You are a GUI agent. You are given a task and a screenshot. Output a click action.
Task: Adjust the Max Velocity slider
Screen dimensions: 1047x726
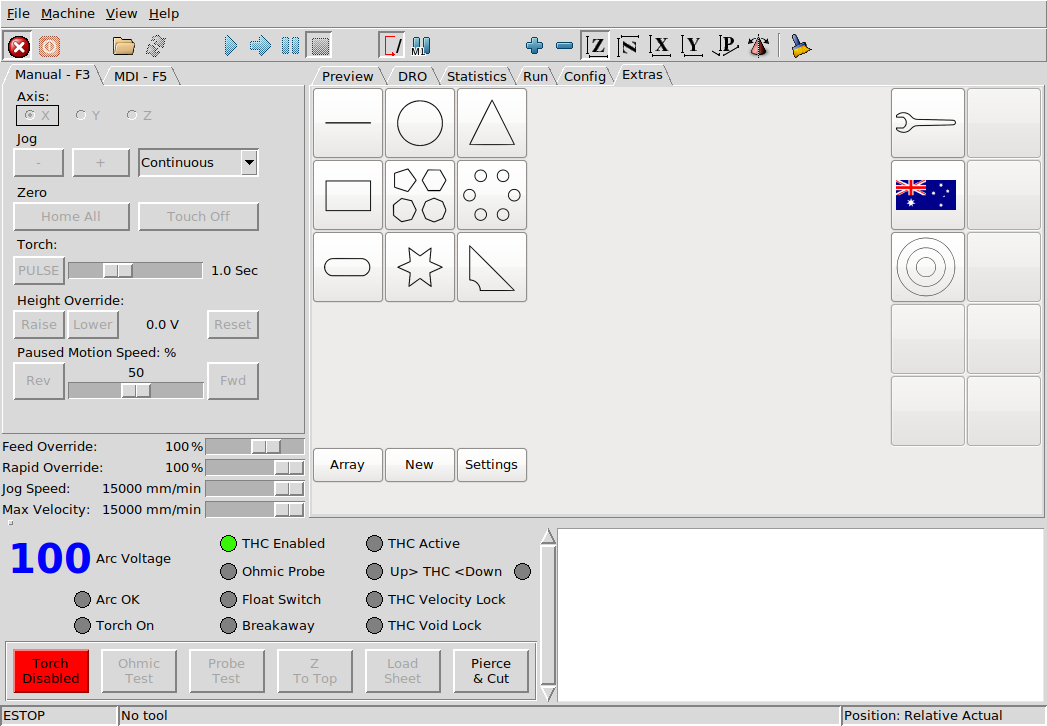255,510
